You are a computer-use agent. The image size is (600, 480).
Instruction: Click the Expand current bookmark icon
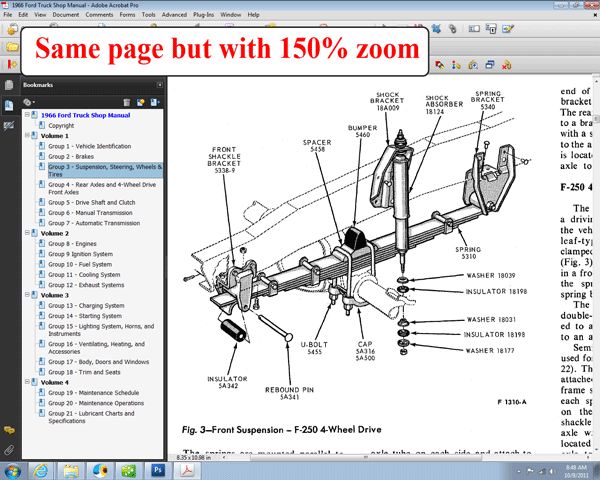coord(155,102)
